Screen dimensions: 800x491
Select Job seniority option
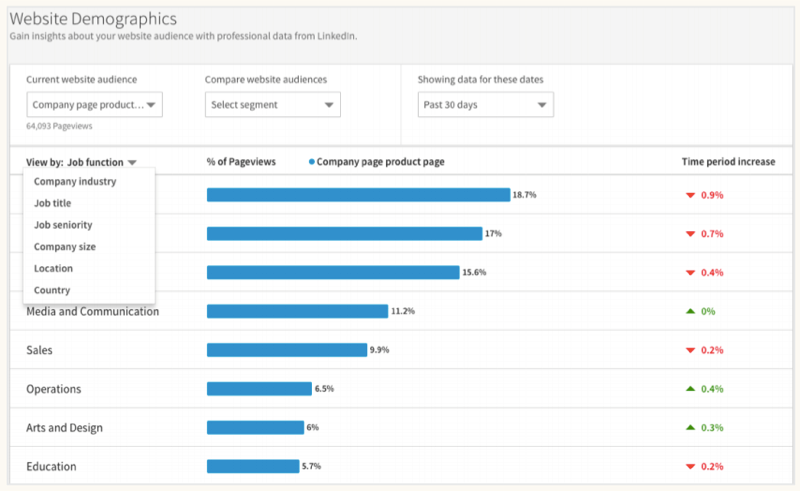[x=63, y=225]
